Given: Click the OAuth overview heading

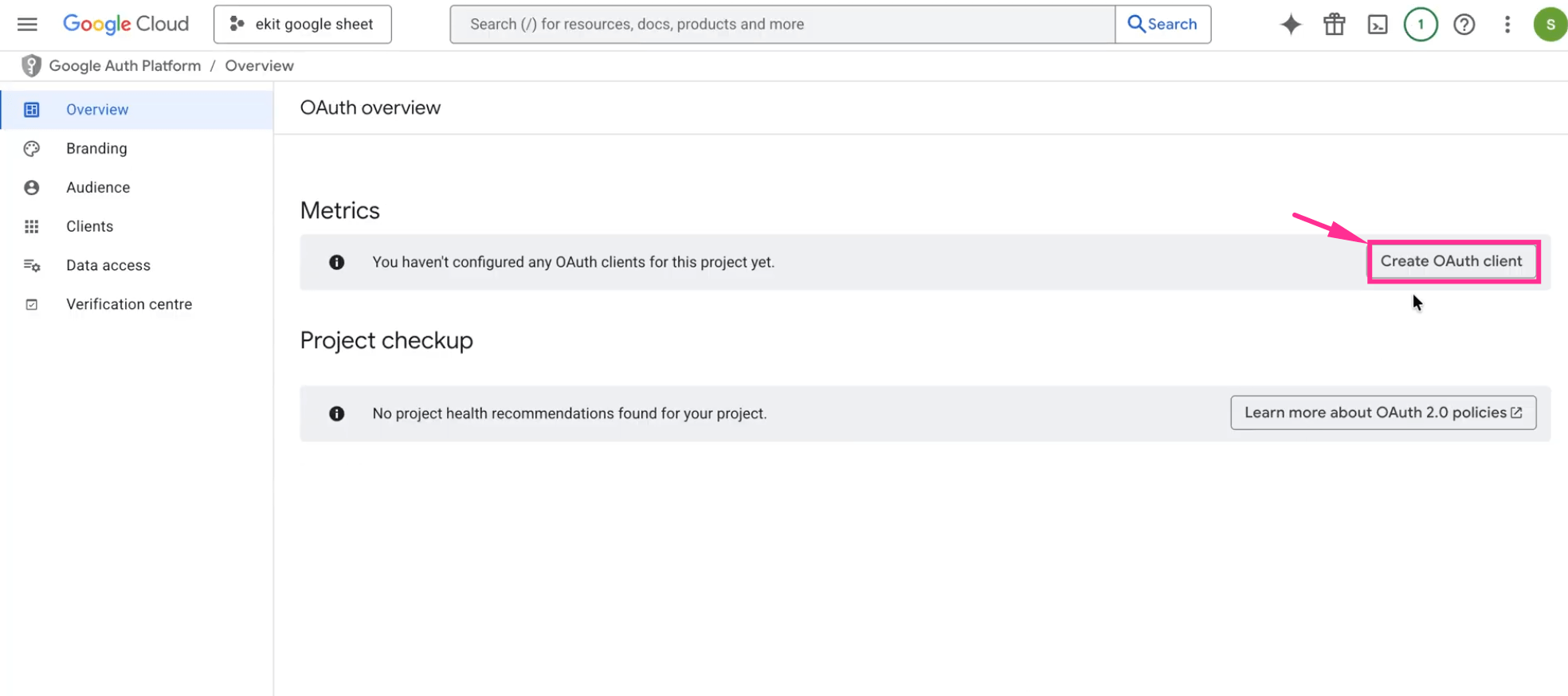Looking at the screenshot, I should [370, 108].
